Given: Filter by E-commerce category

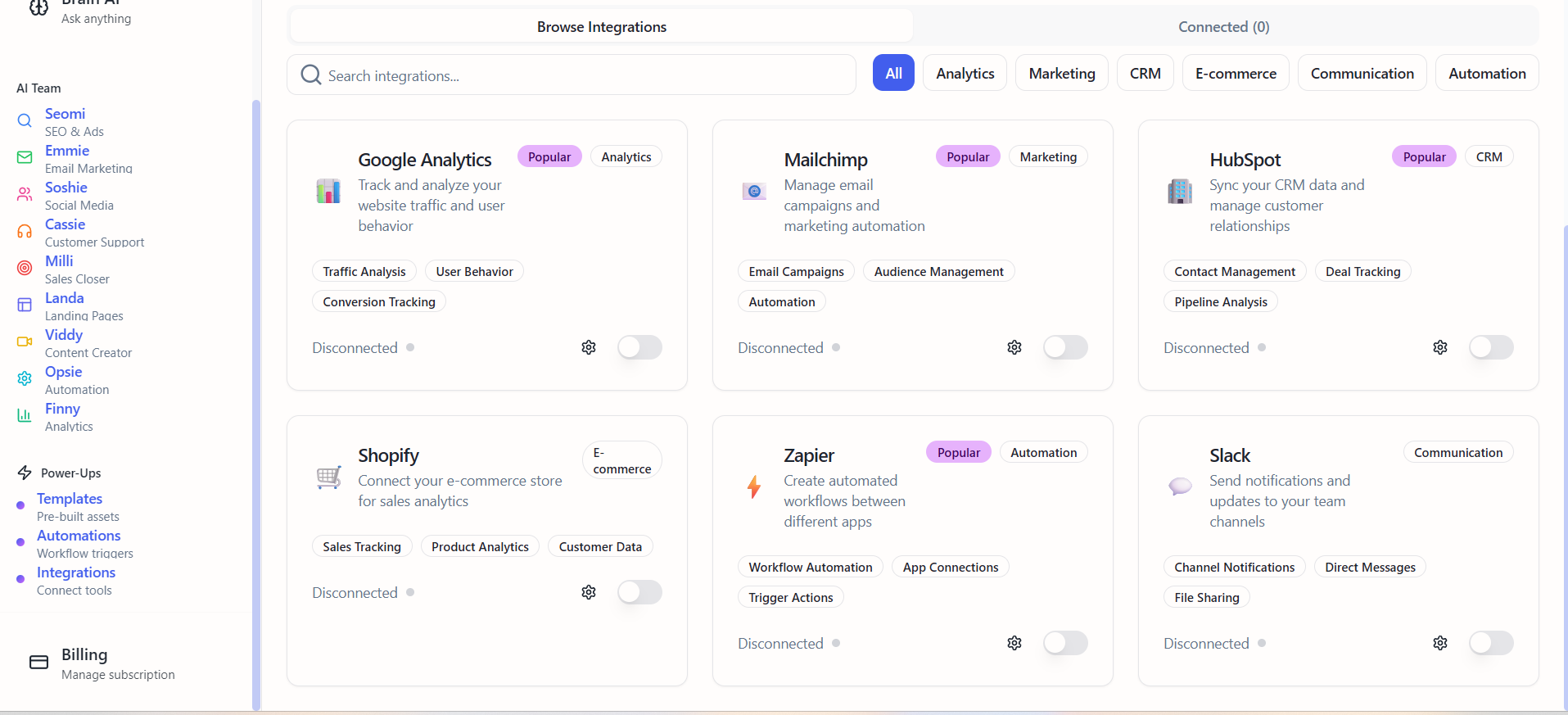Looking at the screenshot, I should (x=1235, y=74).
